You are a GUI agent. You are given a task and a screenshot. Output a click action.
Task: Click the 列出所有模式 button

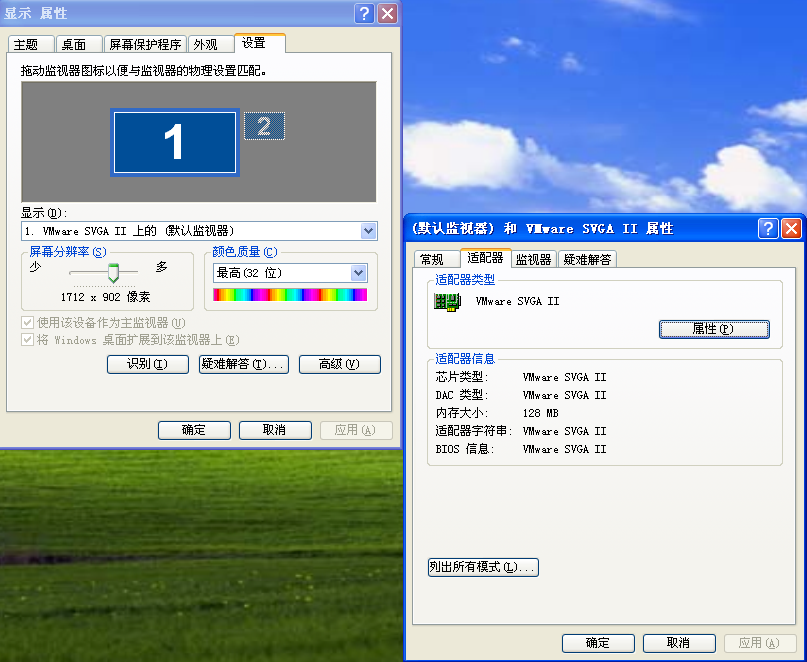pos(483,567)
